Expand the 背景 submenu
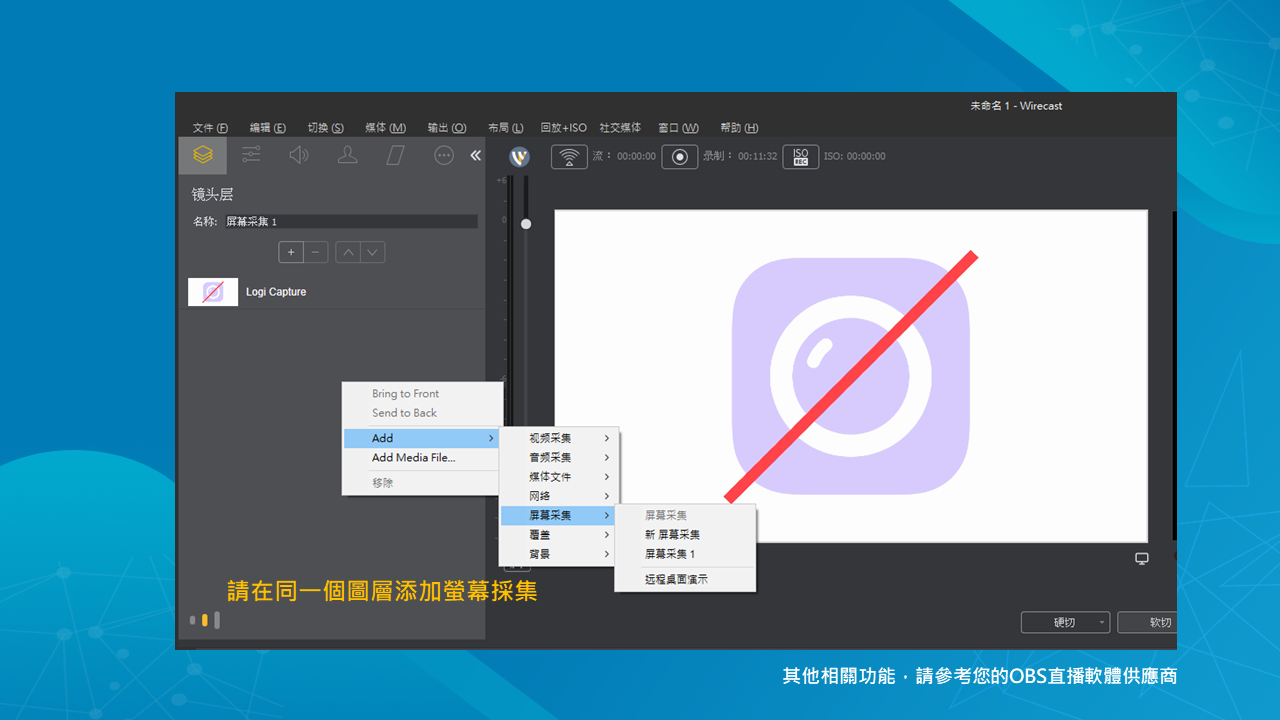The width and height of the screenshot is (1280, 720). tap(559, 554)
